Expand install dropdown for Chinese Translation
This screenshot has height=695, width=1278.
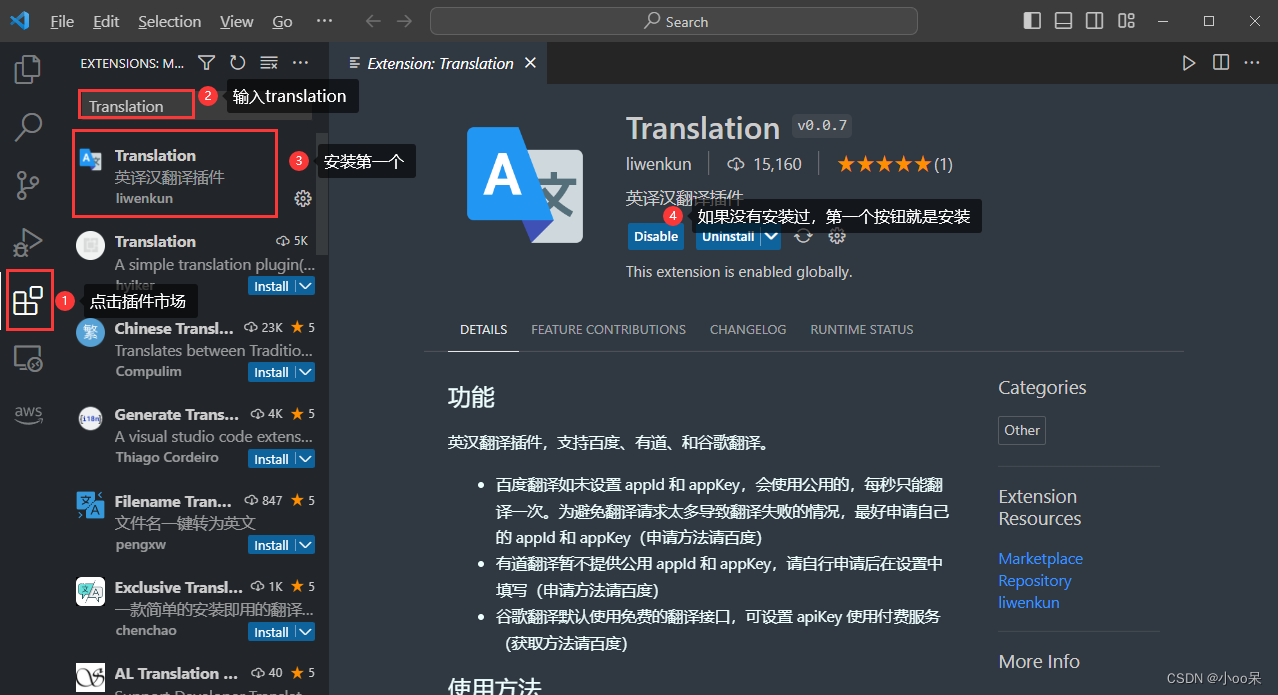[x=306, y=372]
